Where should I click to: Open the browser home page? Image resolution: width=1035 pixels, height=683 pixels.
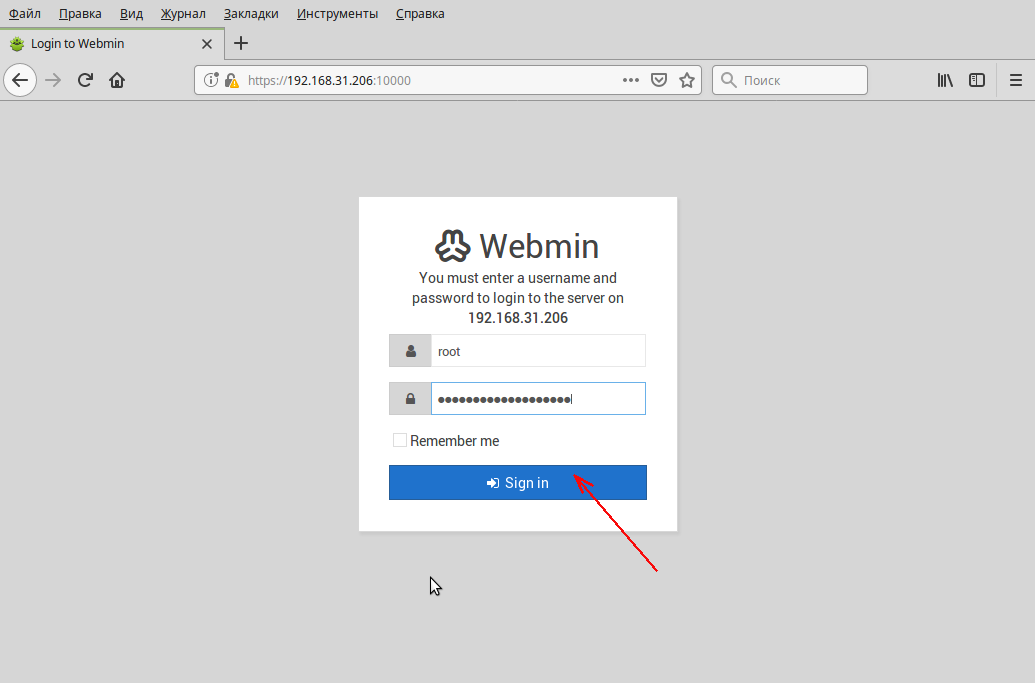pyautogui.click(x=117, y=81)
